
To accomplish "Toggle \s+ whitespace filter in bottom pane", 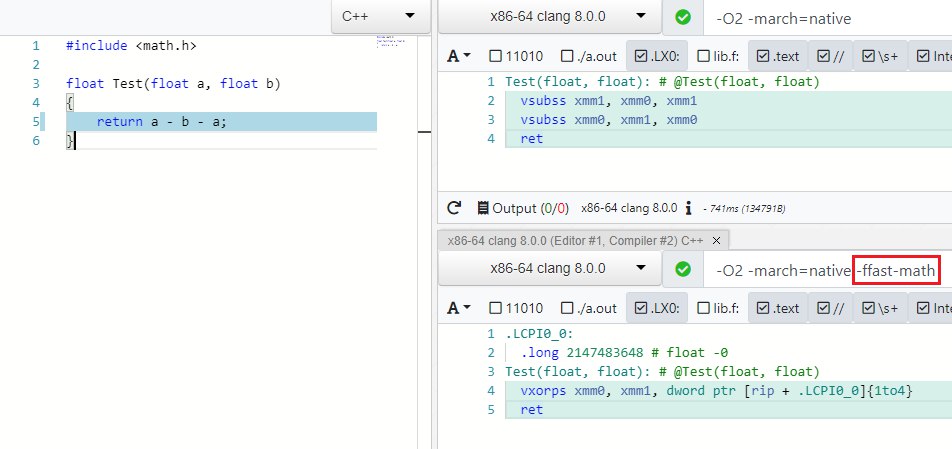I will [x=880, y=308].
